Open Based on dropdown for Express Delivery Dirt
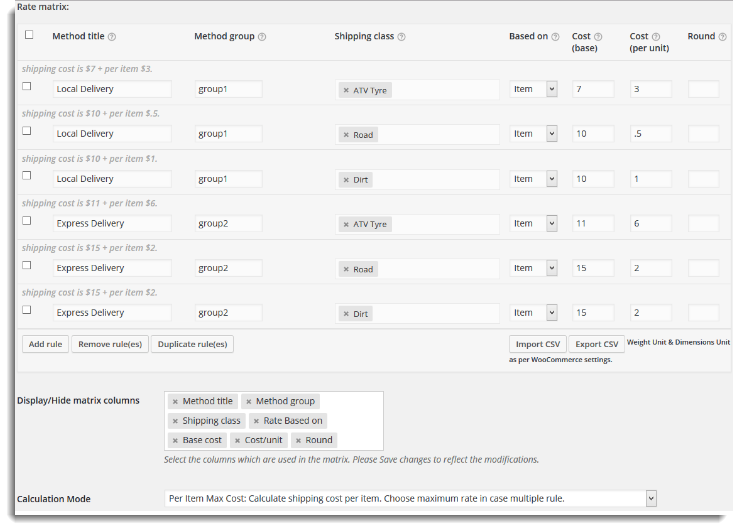This screenshot has width=733, height=530. [533, 313]
